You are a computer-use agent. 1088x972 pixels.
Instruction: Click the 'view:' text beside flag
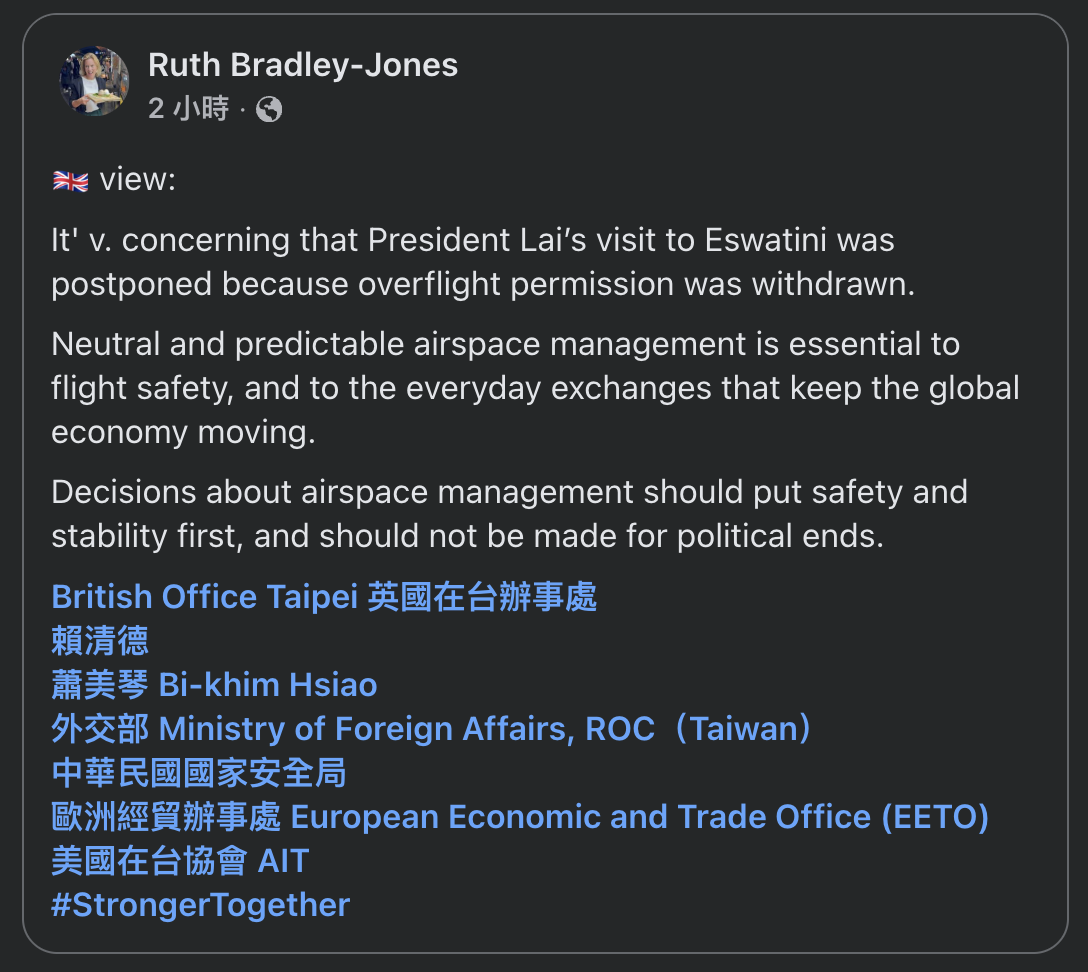(x=137, y=181)
